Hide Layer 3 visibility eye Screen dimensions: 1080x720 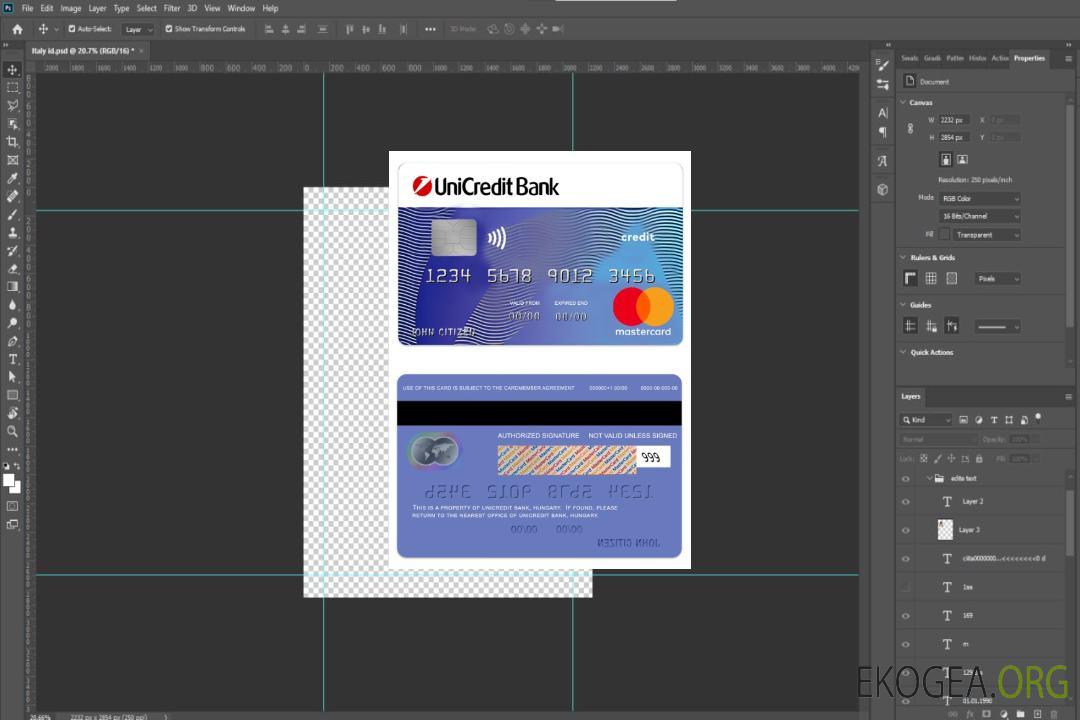pyautogui.click(x=906, y=531)
